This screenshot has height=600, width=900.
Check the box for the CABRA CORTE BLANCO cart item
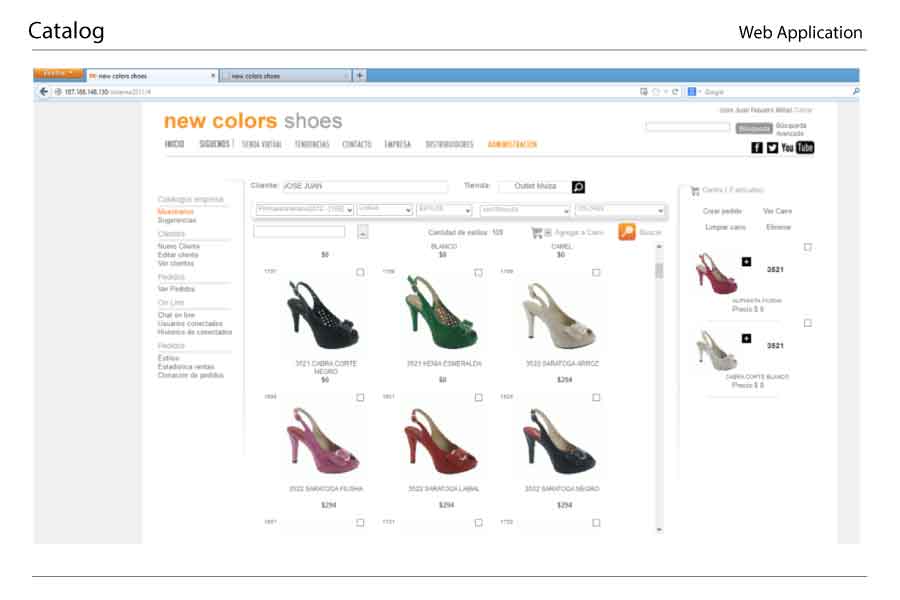pyautogui.click(x=808, y=323)
